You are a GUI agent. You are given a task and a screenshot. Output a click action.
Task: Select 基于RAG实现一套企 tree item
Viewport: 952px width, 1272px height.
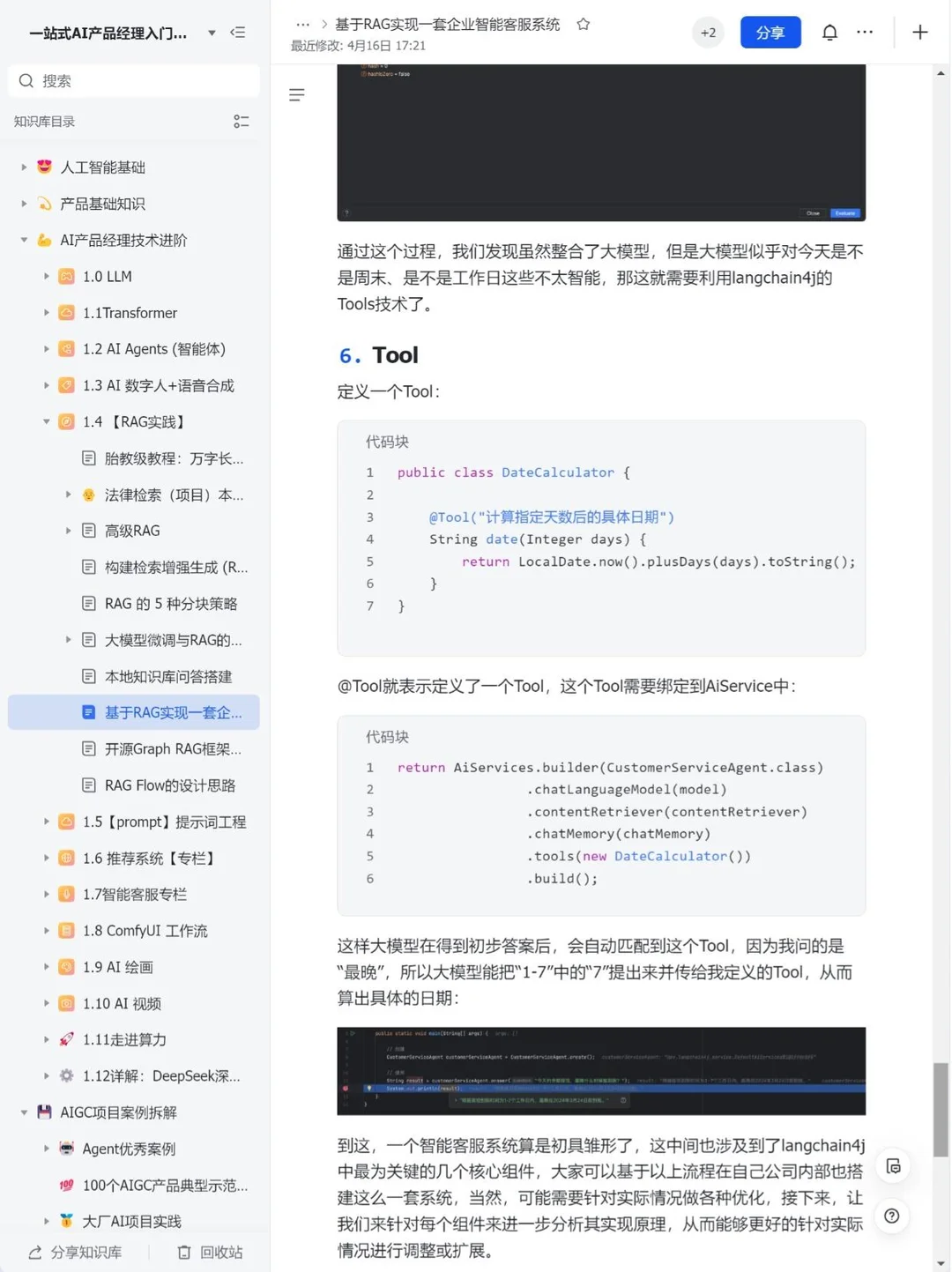click(134, 712)
